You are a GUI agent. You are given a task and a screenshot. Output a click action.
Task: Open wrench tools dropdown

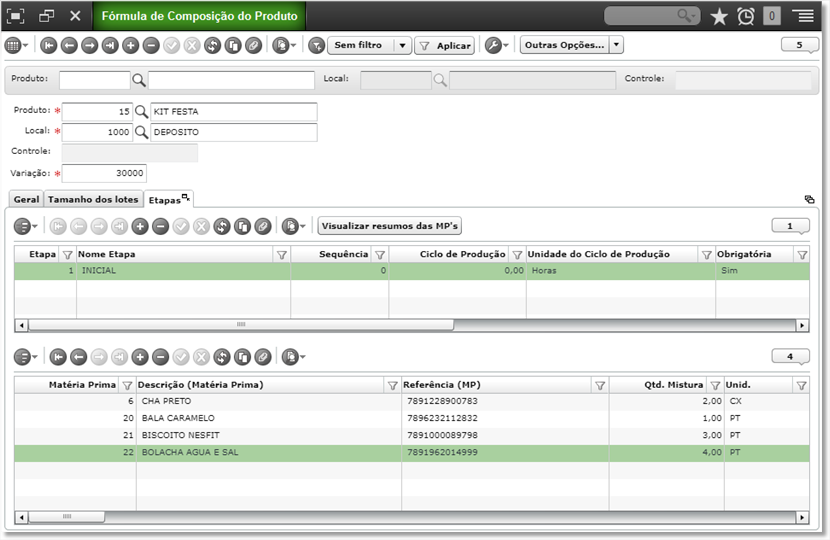pos(497,46)
